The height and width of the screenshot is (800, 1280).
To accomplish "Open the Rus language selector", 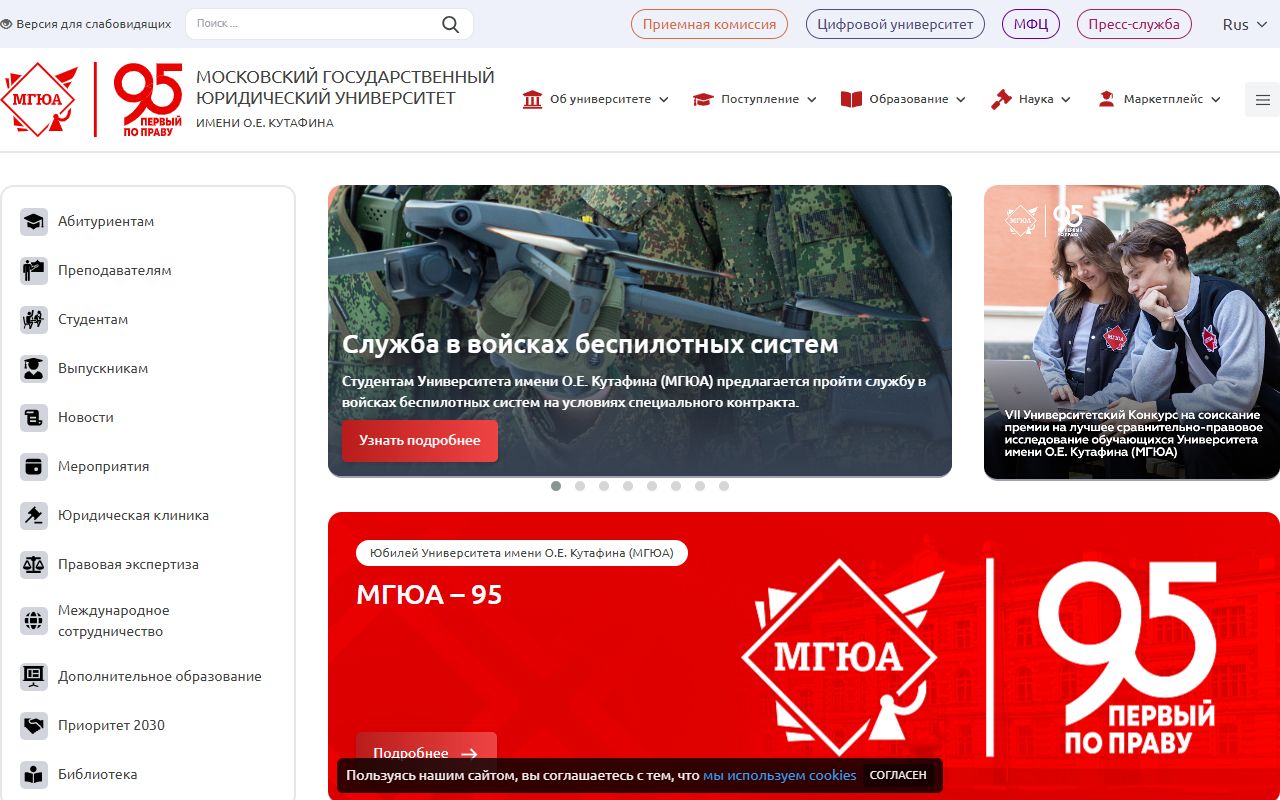I will pyautogui.click(x=1243, y=24).
